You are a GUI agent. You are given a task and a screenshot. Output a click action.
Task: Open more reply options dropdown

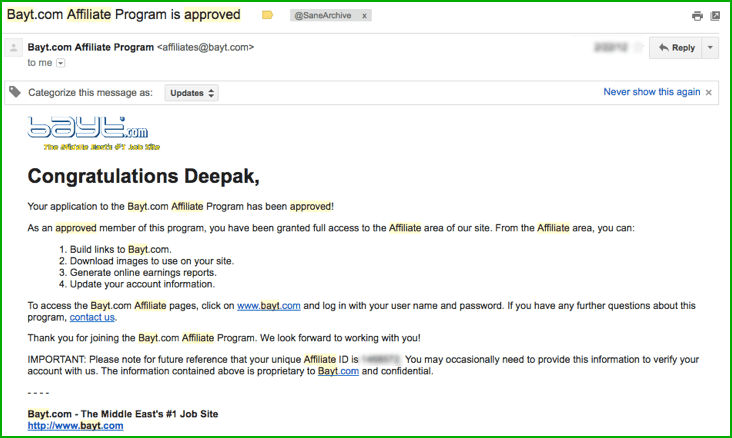click(x=710, y=48)
